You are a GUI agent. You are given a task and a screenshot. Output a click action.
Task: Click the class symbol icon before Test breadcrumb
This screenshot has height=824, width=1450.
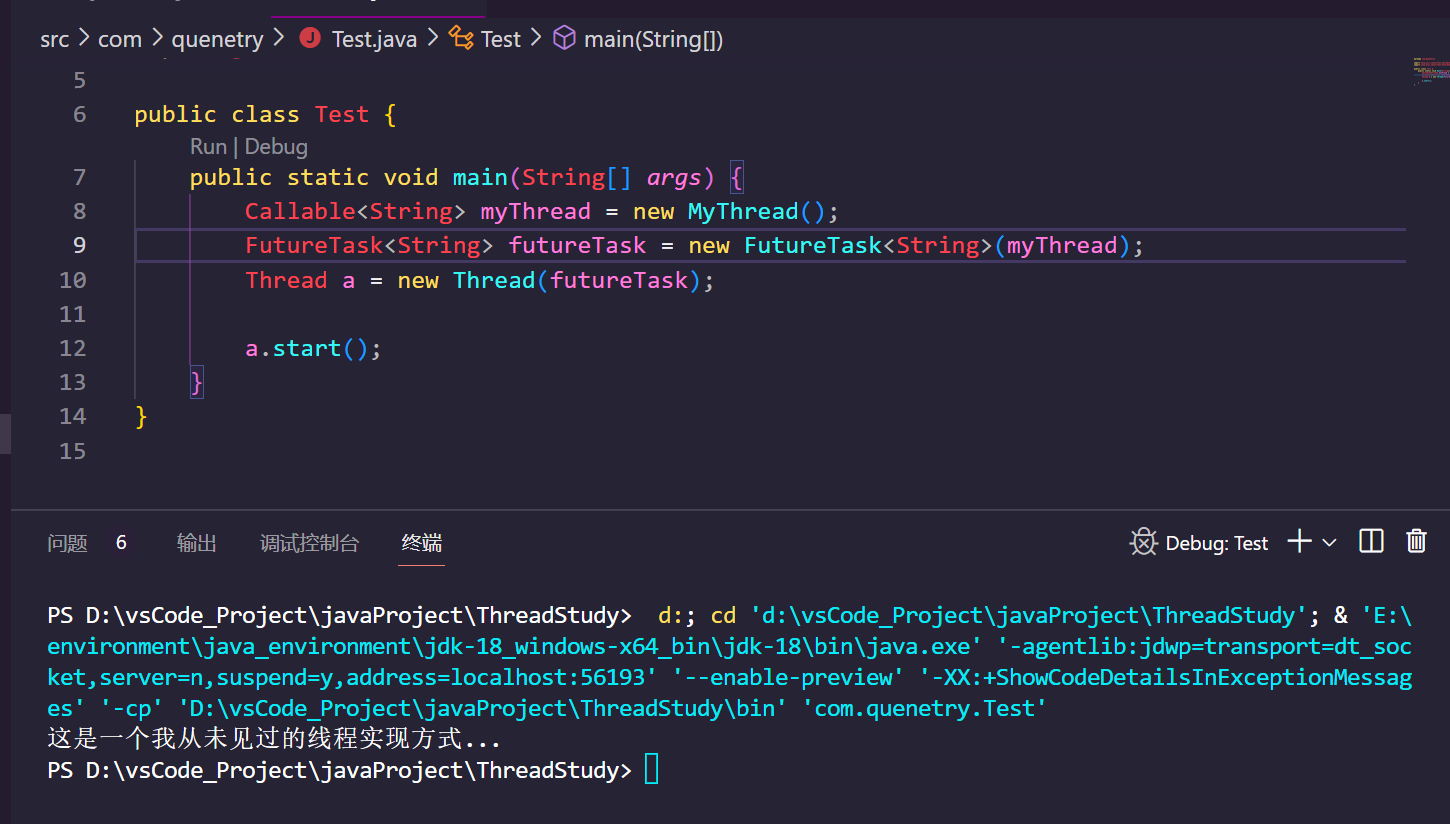tap(461, 39)
